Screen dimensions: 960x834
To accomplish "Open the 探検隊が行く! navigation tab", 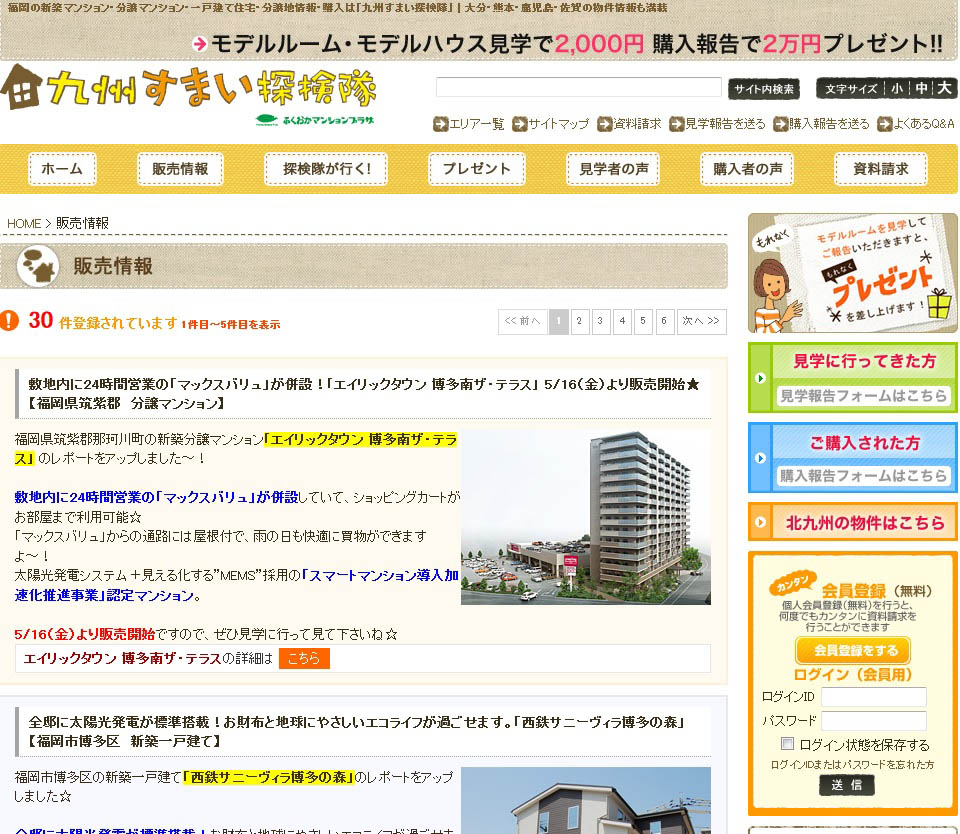I will click(x=326, y=169).
